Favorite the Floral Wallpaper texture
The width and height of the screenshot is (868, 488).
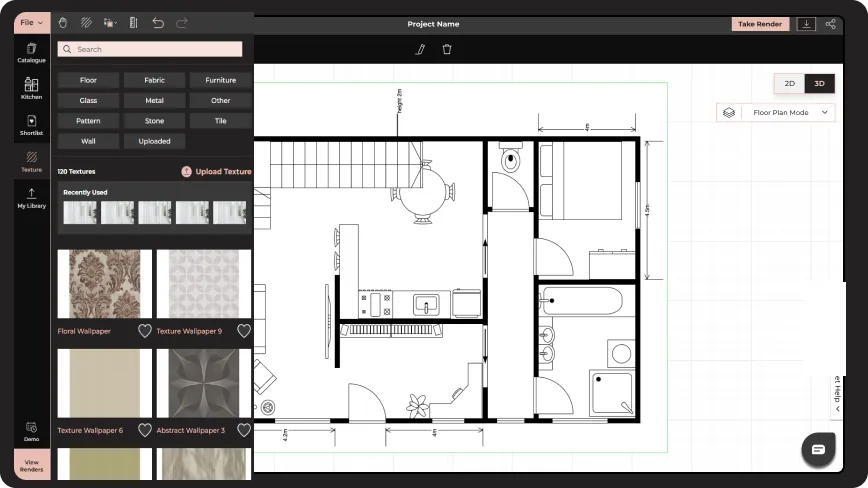[x=144, y=331]
